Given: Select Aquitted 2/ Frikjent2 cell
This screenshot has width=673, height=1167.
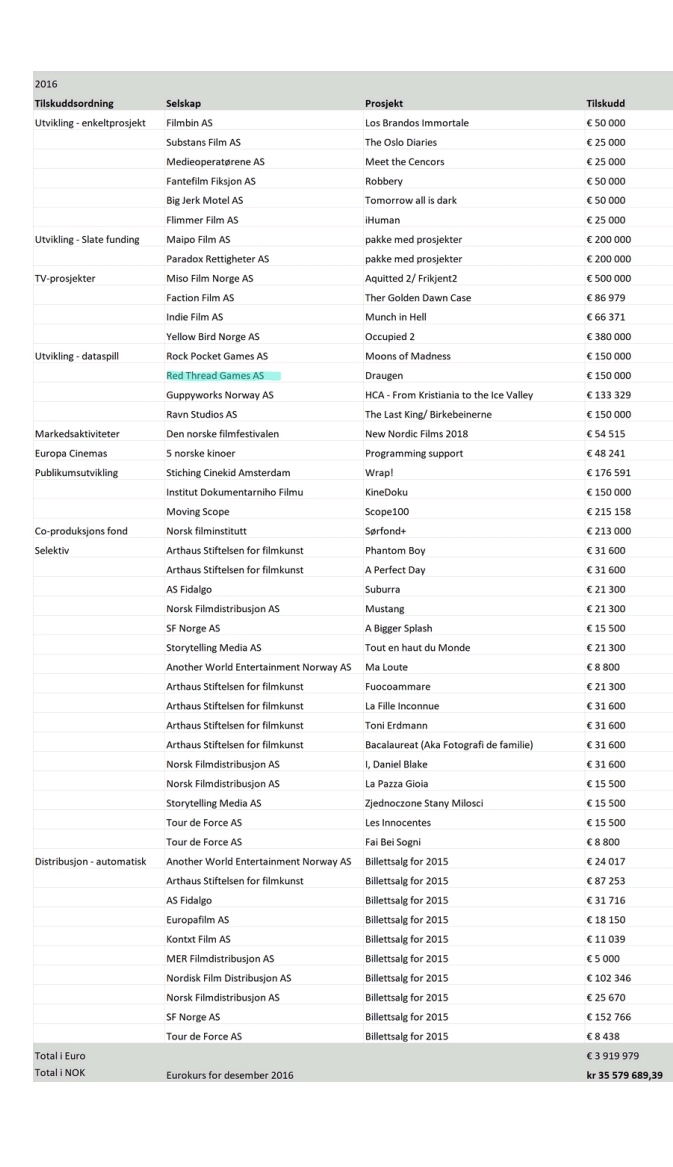Looking at the screenshot, I should click(411, 278).
